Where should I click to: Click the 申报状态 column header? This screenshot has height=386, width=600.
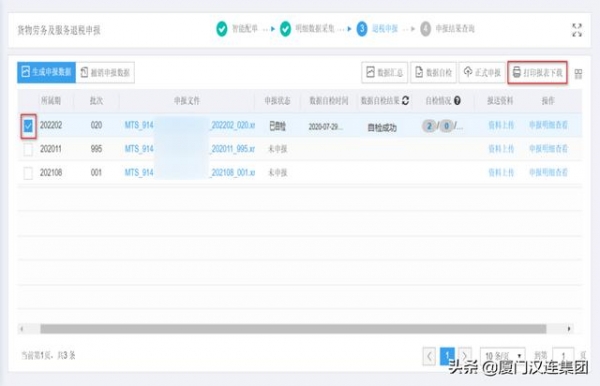click(x=277, y=101)
